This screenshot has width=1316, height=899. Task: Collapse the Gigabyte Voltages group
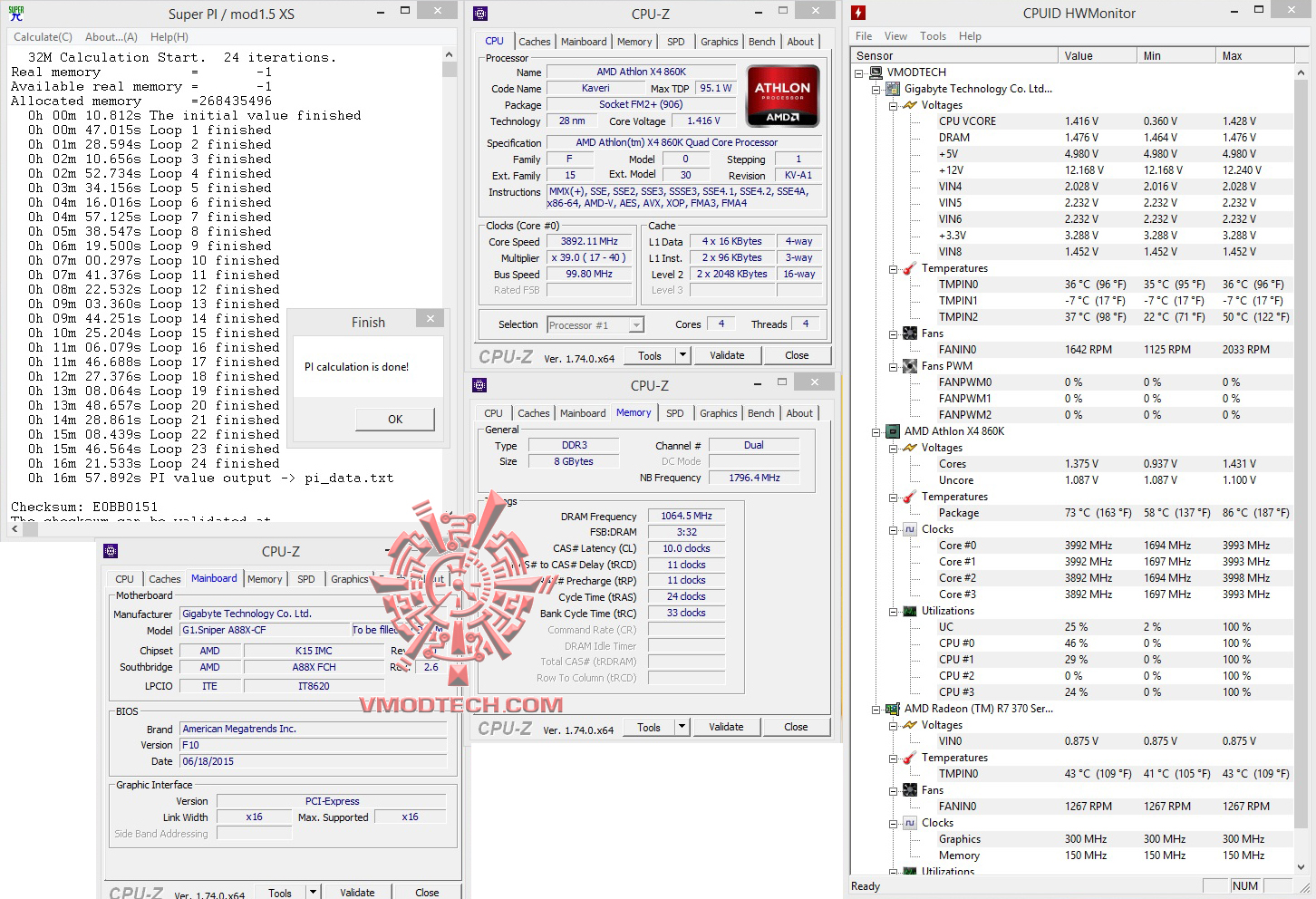893,105
